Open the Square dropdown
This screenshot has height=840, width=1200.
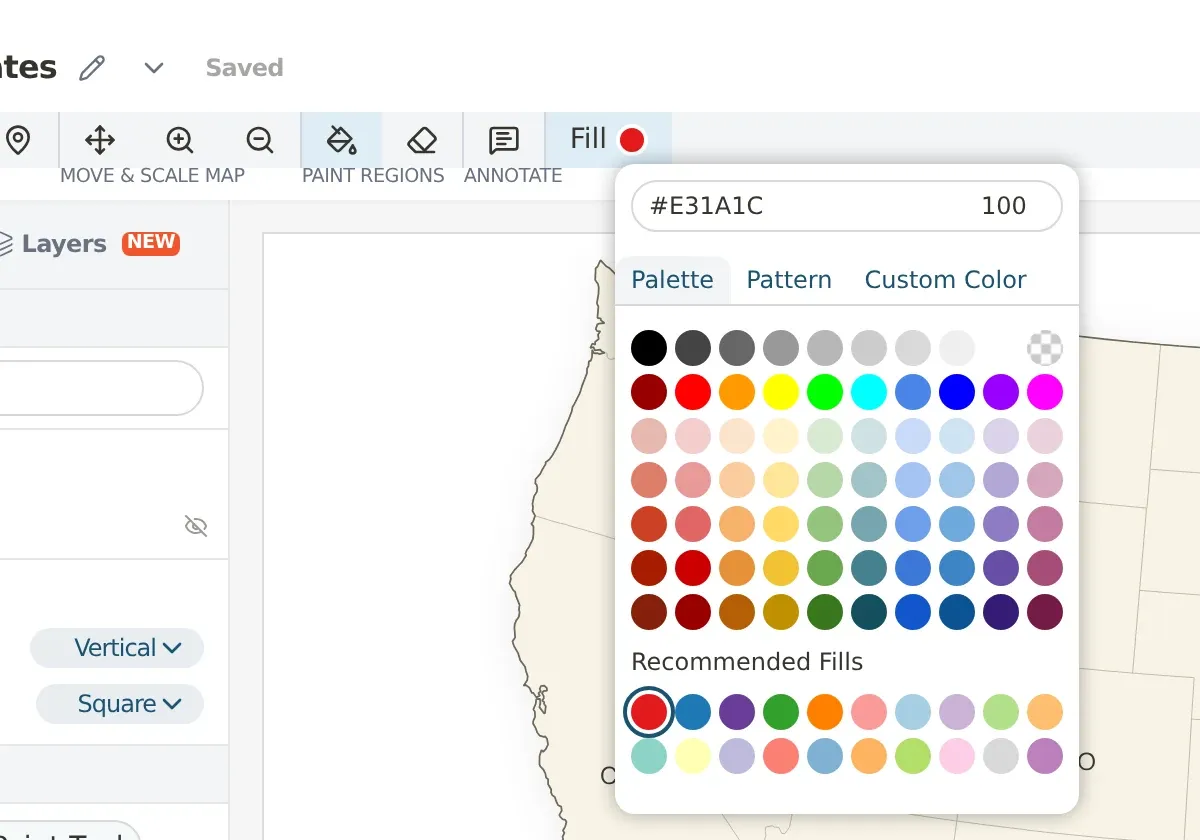(120, 704)
